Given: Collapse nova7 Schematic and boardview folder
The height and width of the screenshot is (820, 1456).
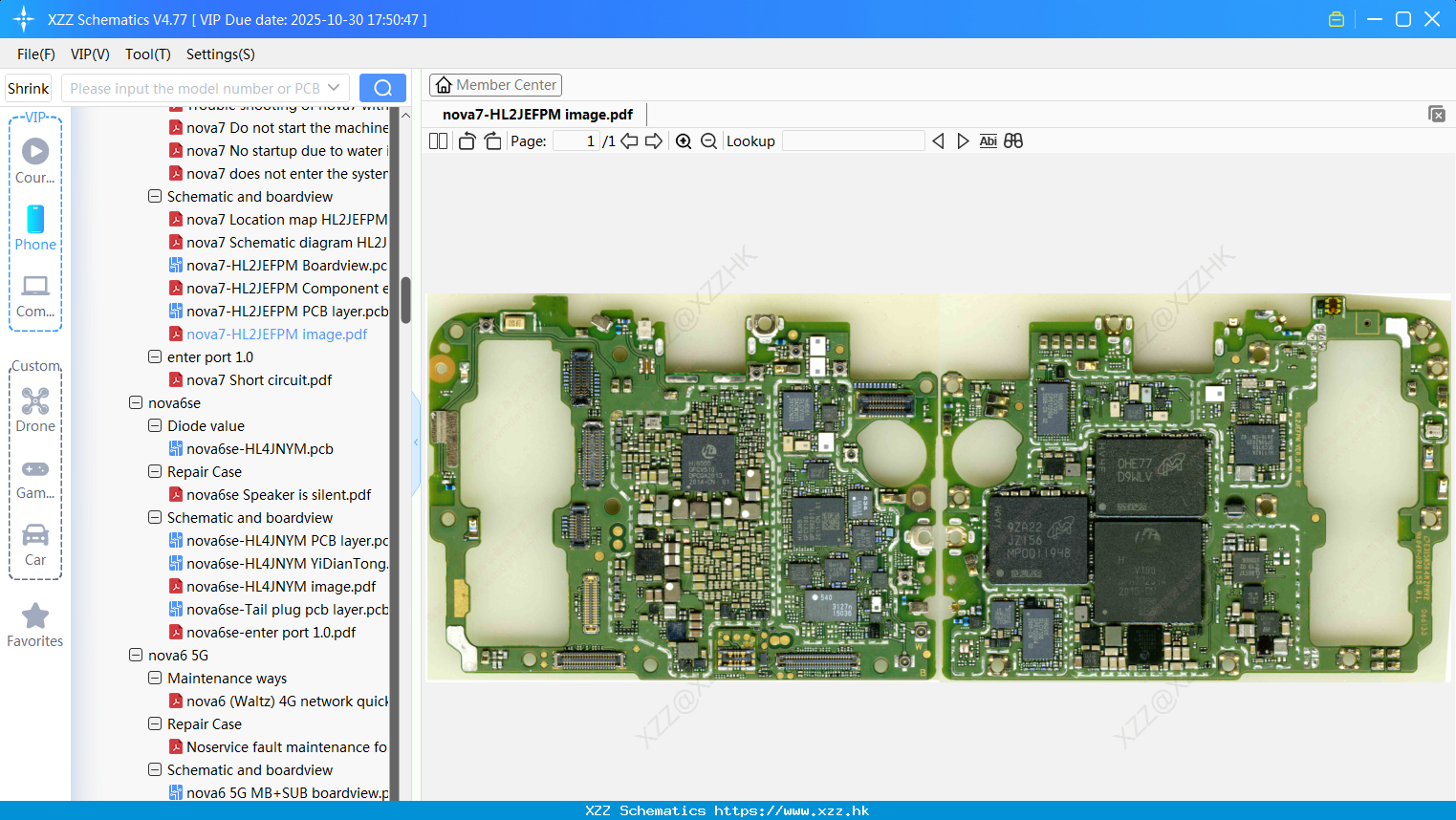Looking at the screenshot, I should 155,196.
